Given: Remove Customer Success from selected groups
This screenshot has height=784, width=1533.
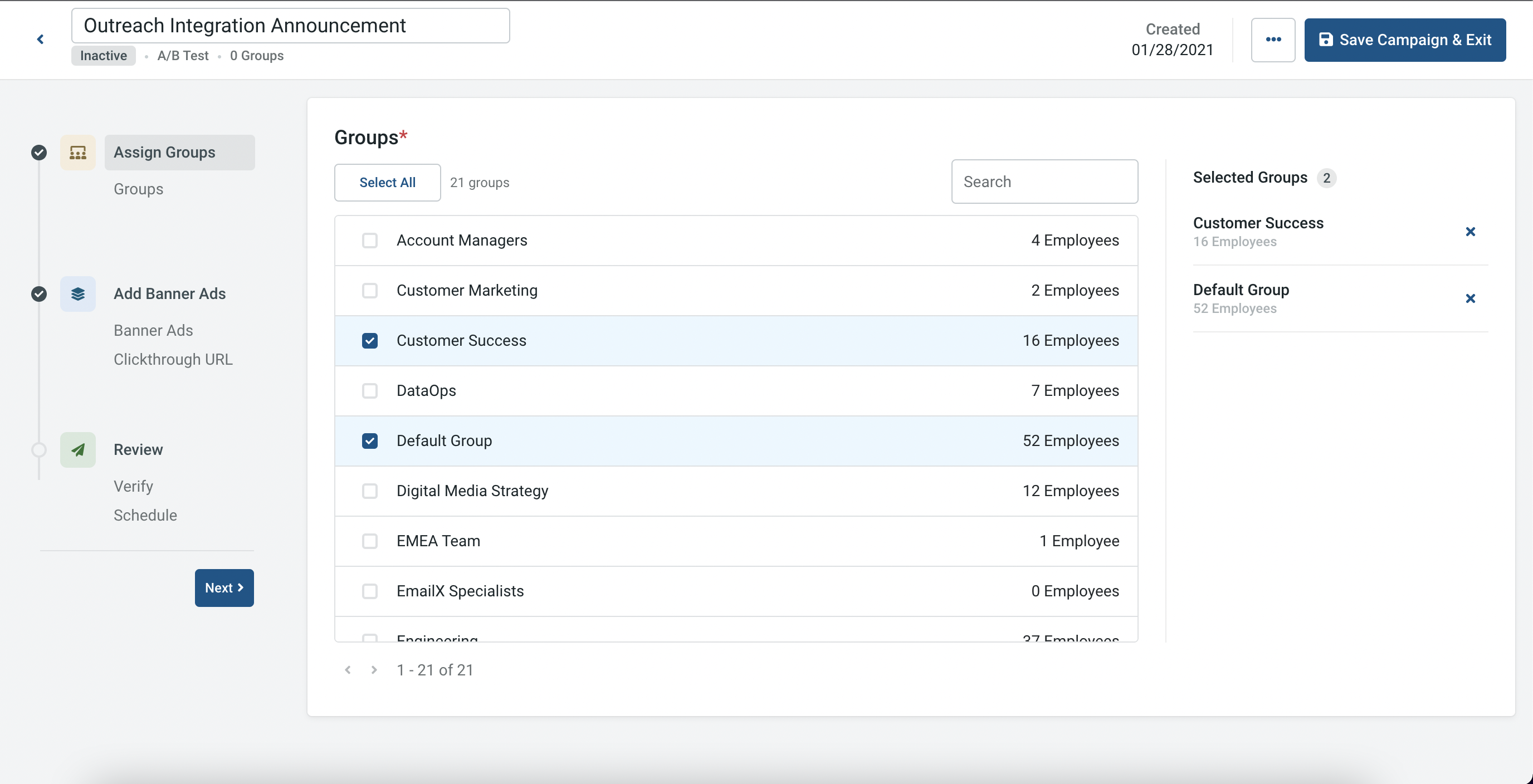Looking at the screenshot, I should pyautogui.click(x=1470, y=232).
